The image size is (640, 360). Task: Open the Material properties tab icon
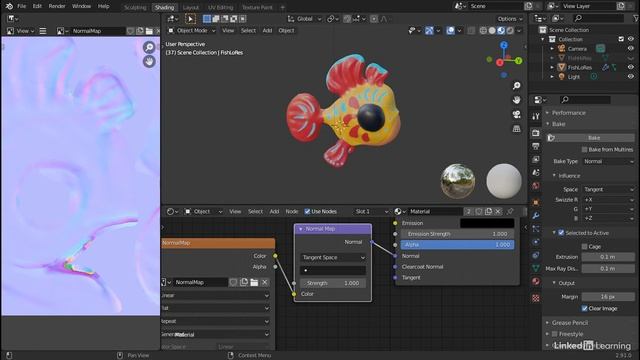(536, 282)
